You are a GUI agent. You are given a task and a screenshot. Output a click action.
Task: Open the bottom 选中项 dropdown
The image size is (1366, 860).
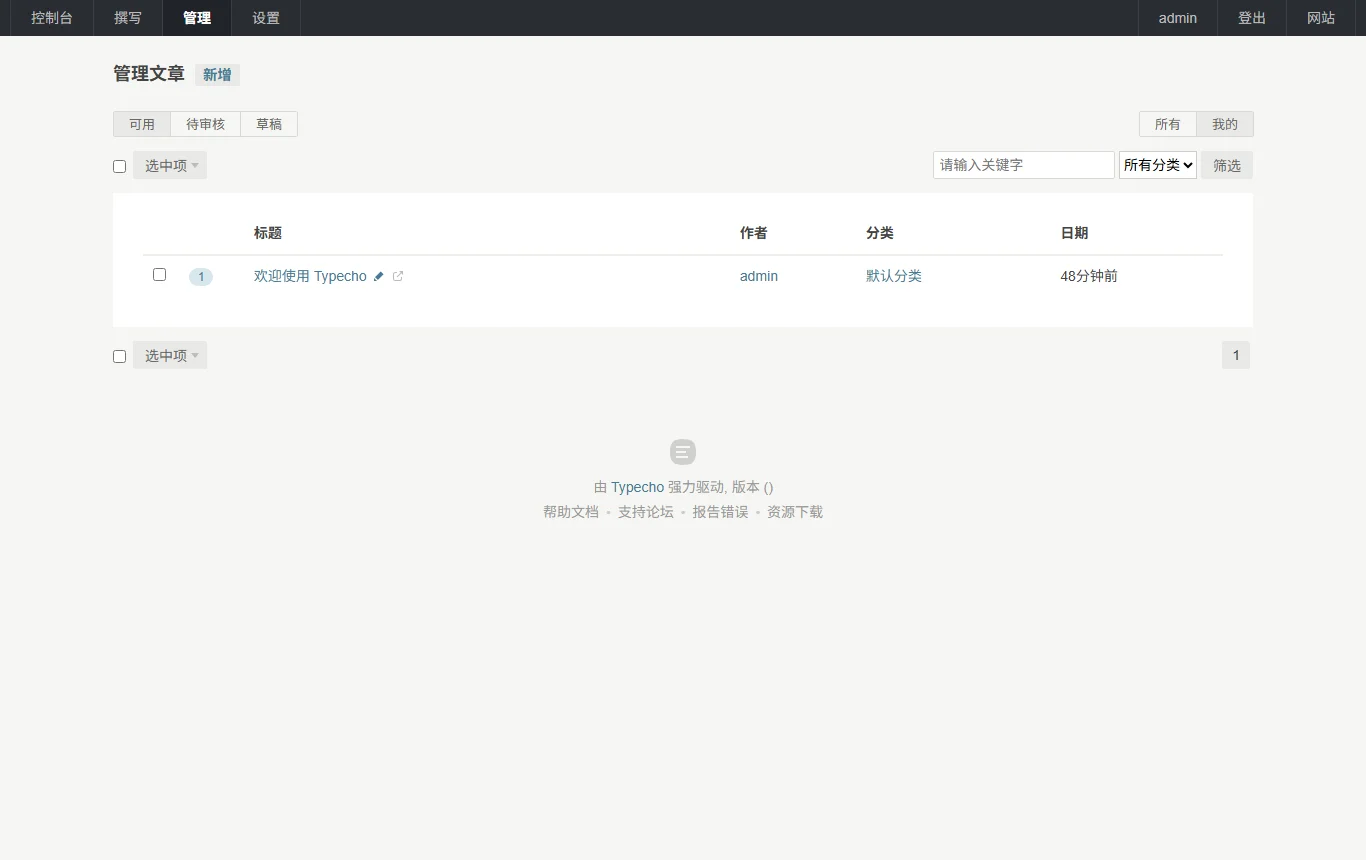click(x=170, y=356)
